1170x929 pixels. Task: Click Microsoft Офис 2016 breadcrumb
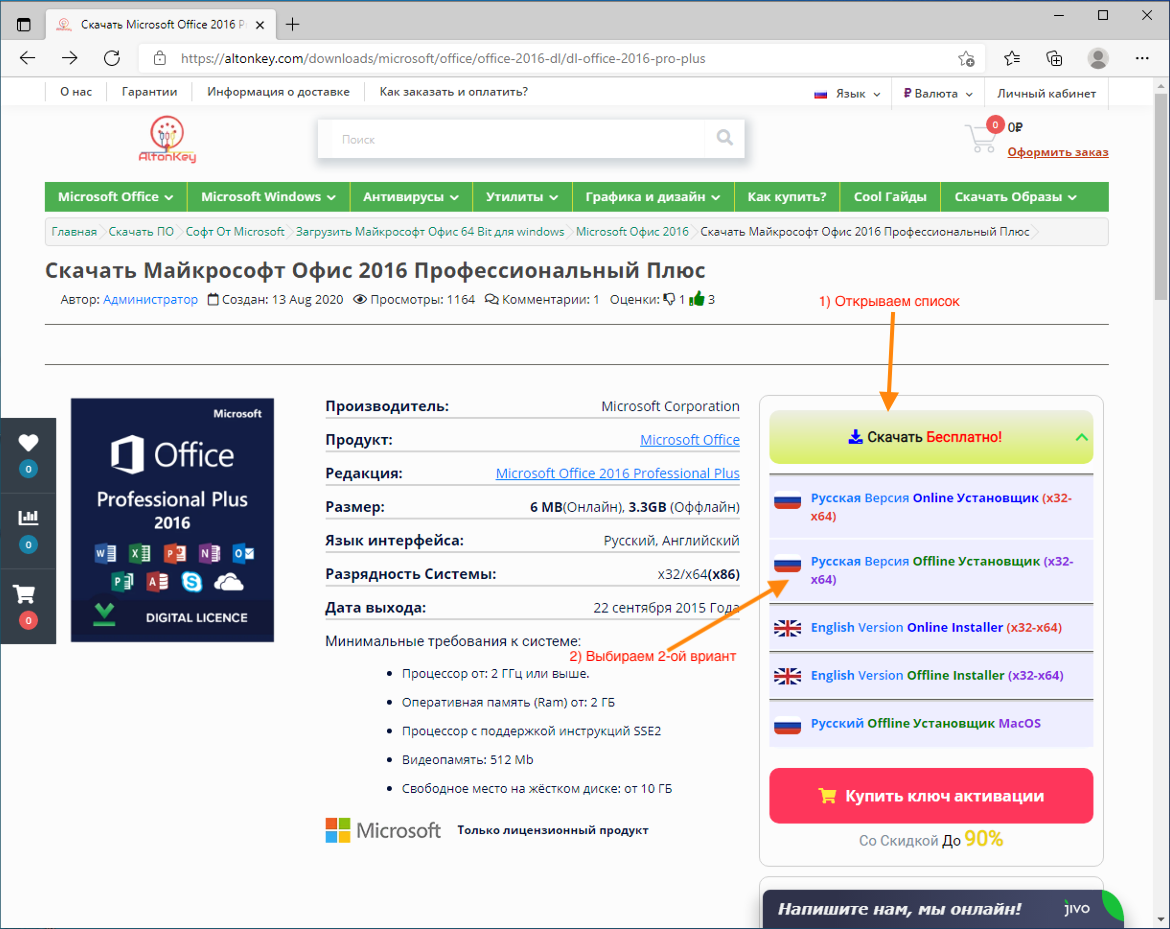632,231
